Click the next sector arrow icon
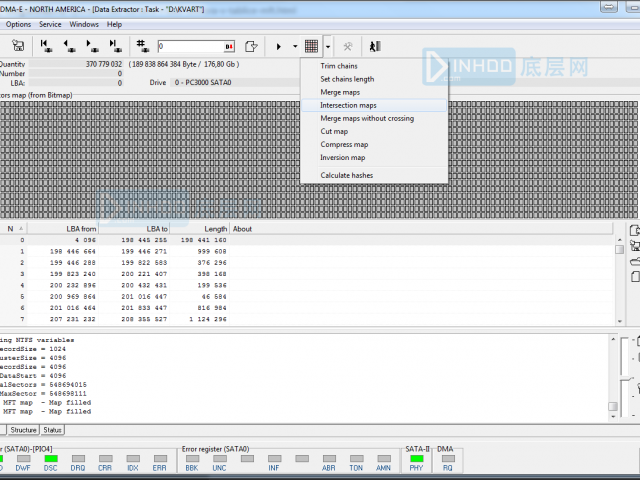The image size is (640, 480). pos(92,46)
